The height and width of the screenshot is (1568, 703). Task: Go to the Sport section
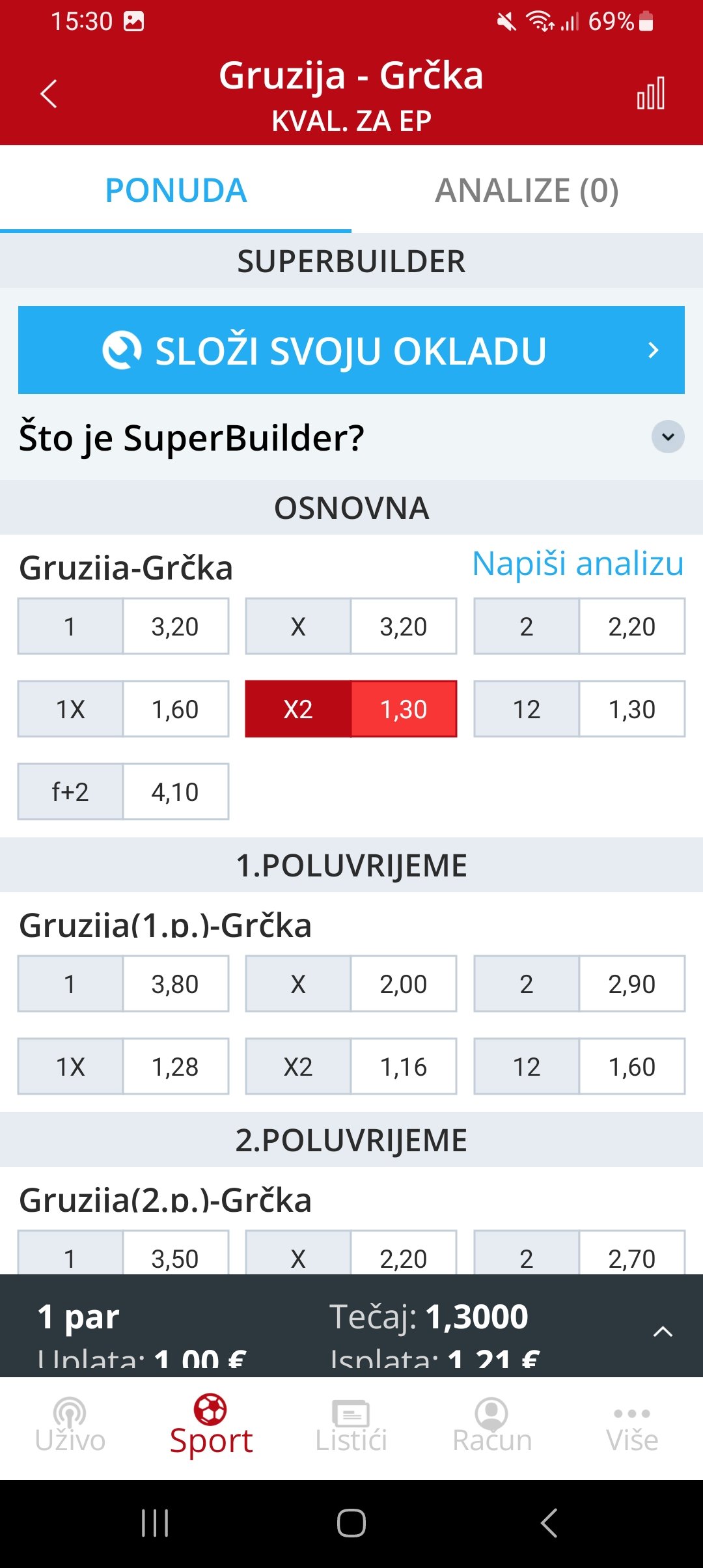point(211,1426)
